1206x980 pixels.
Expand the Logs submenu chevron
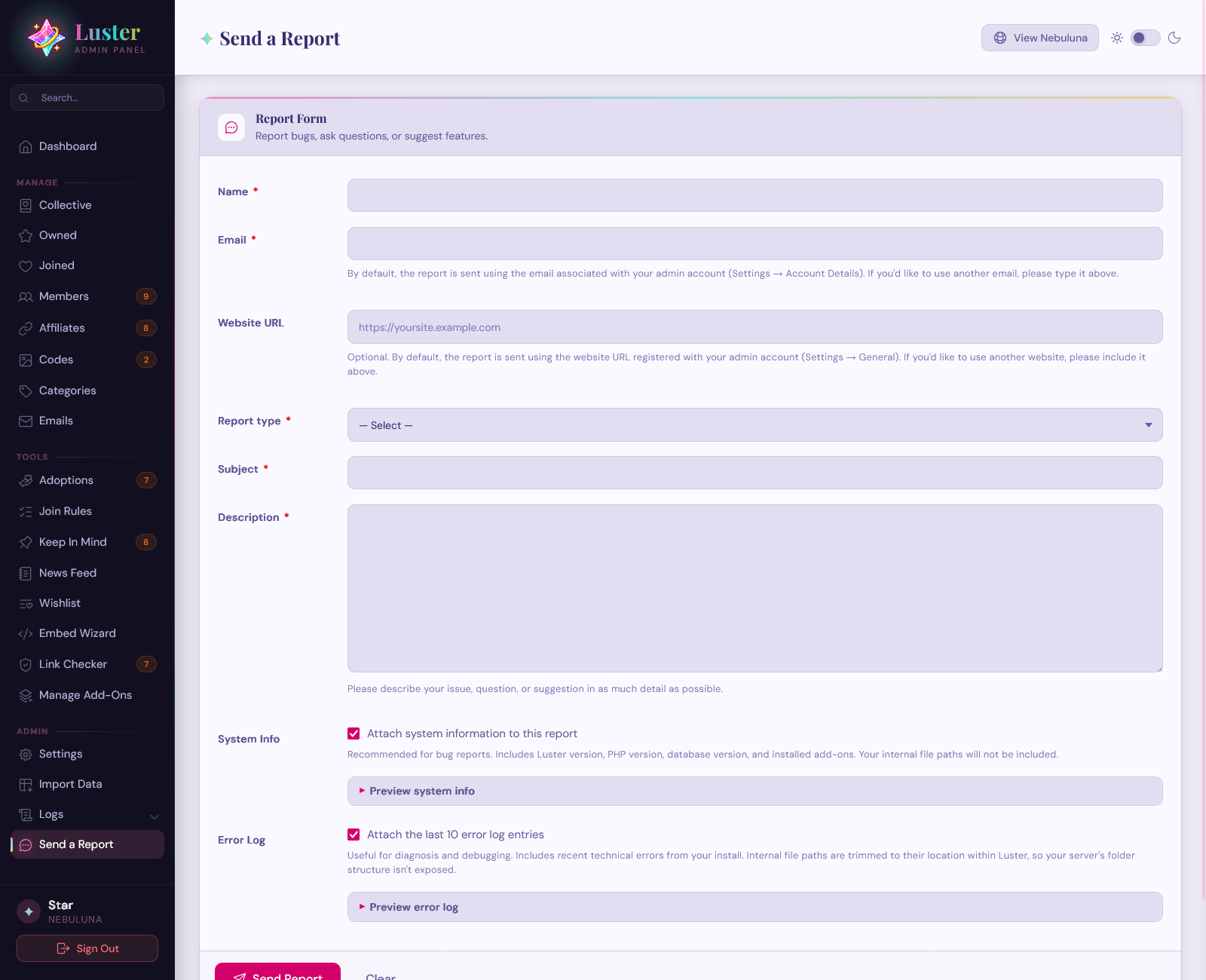tap(155, 816)
